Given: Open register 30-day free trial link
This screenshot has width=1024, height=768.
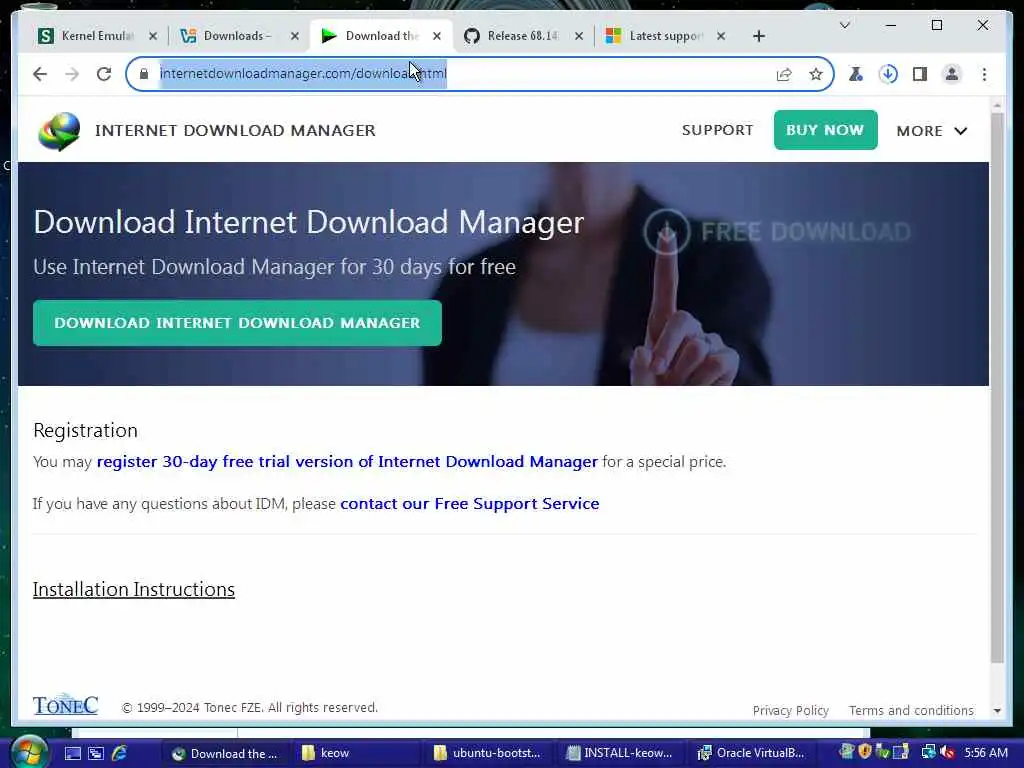Looking at the screenshot, I should coord(347,462).
